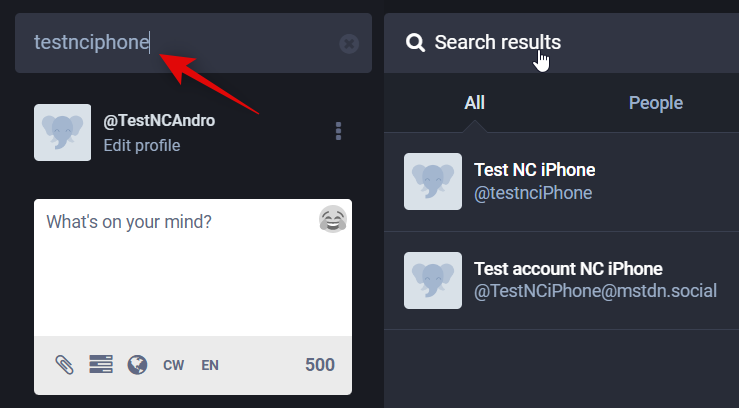Add a poll to the post
Image resolution: width=739 pixels, height=408 pixels.
(101, 365)
